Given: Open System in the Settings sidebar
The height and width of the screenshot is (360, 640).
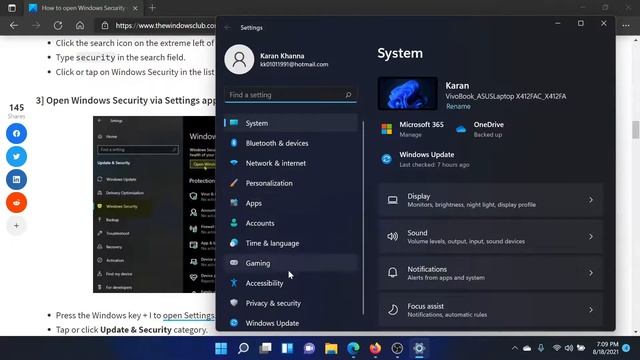Looking at the screenshot, I should click(291, 123).
